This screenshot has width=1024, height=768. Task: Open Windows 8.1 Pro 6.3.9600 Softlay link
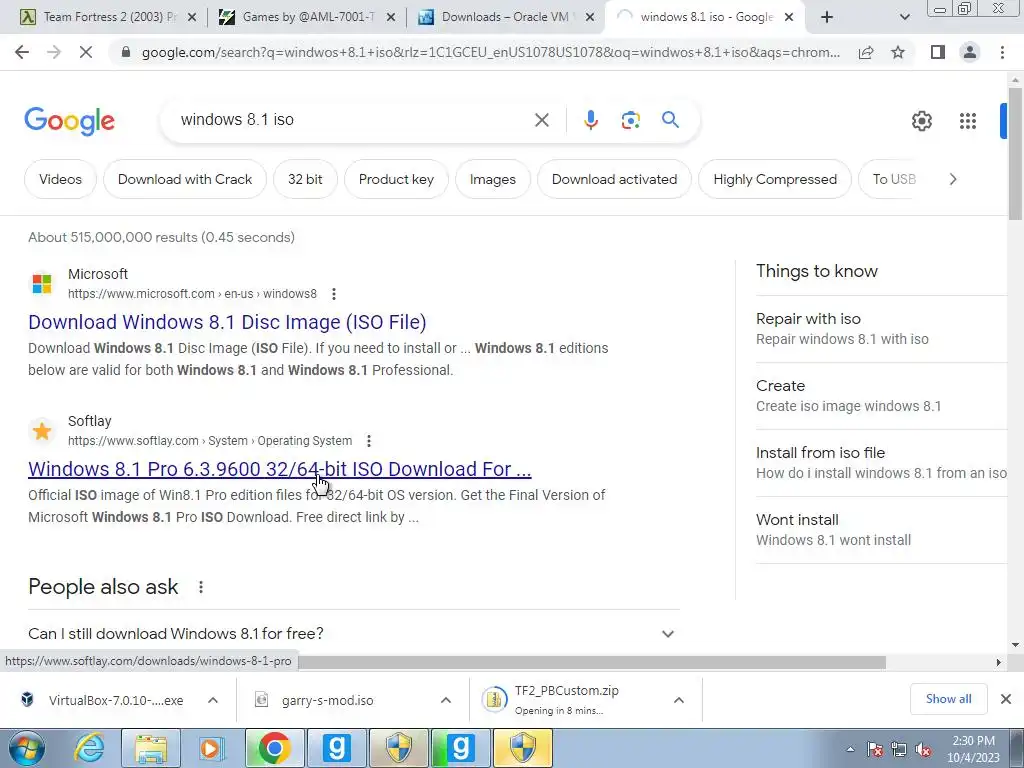click(x=280, y=469)
